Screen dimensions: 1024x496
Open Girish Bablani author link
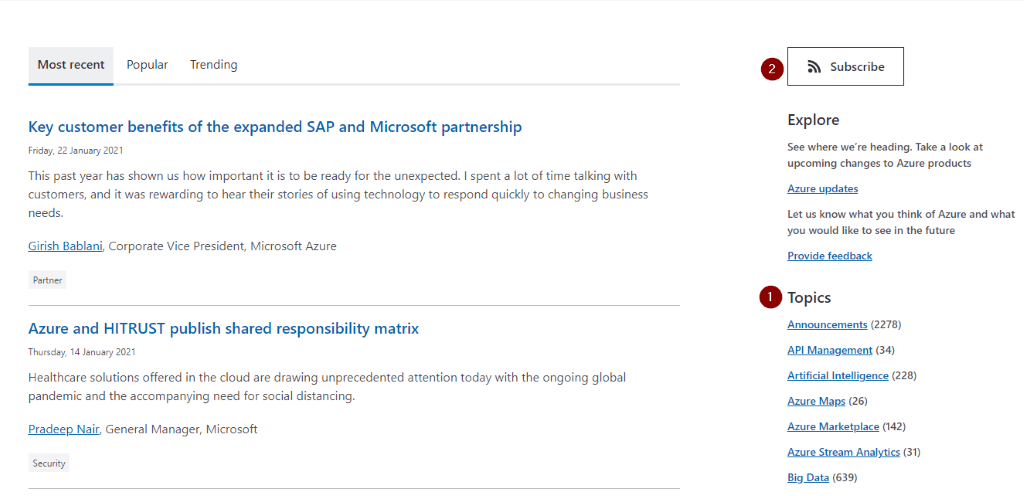click(x=65, y=247)
